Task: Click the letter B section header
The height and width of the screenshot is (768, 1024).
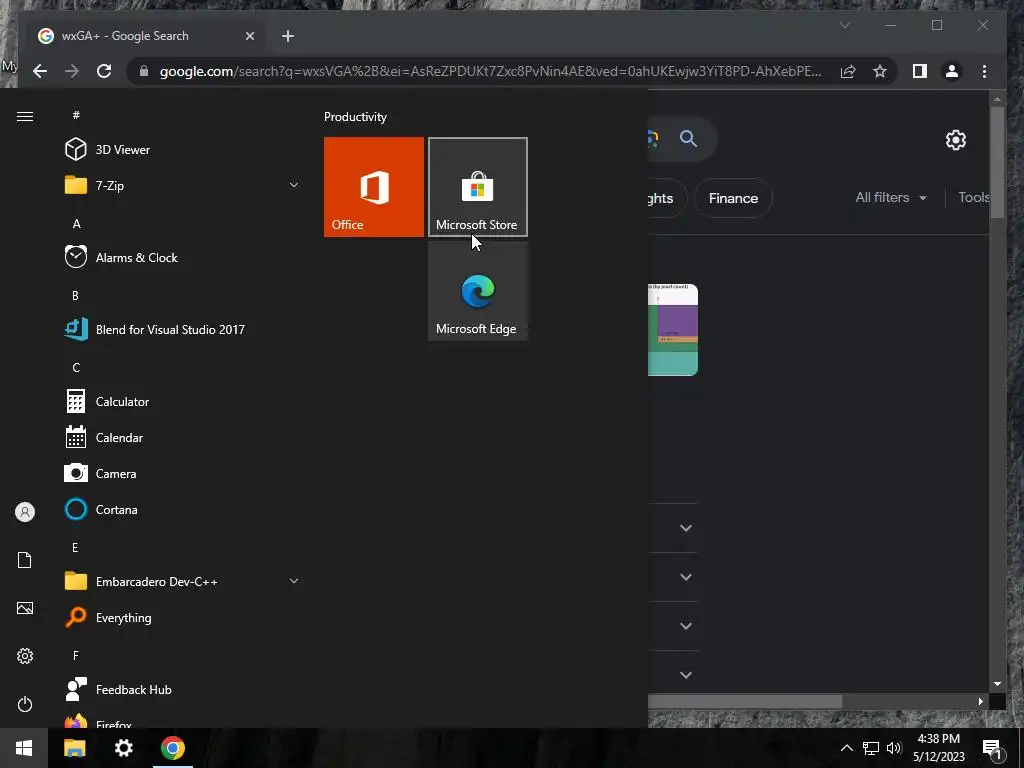Action: pos(75,295)
